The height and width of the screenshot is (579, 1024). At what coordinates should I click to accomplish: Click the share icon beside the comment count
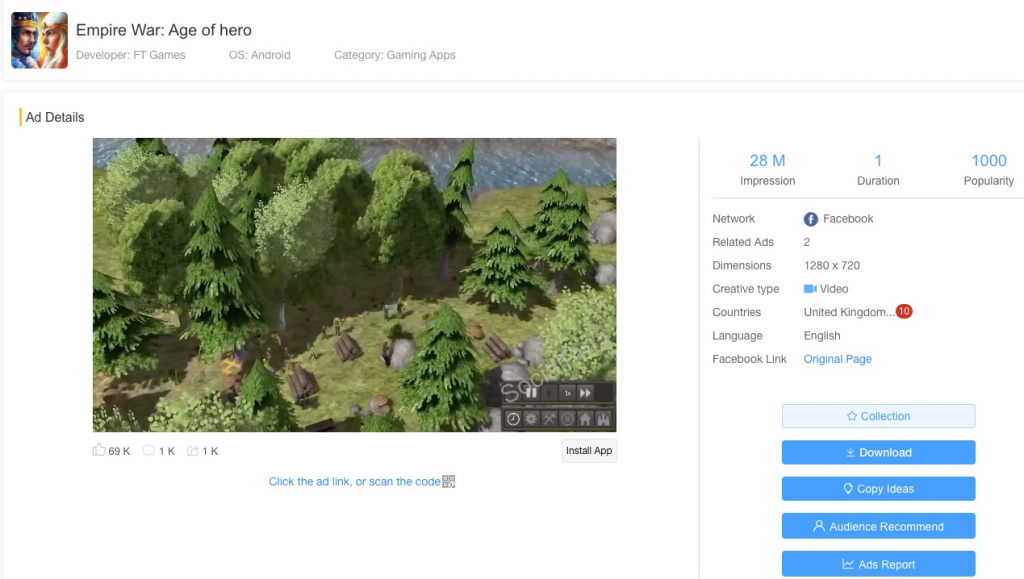pos(193,450)
